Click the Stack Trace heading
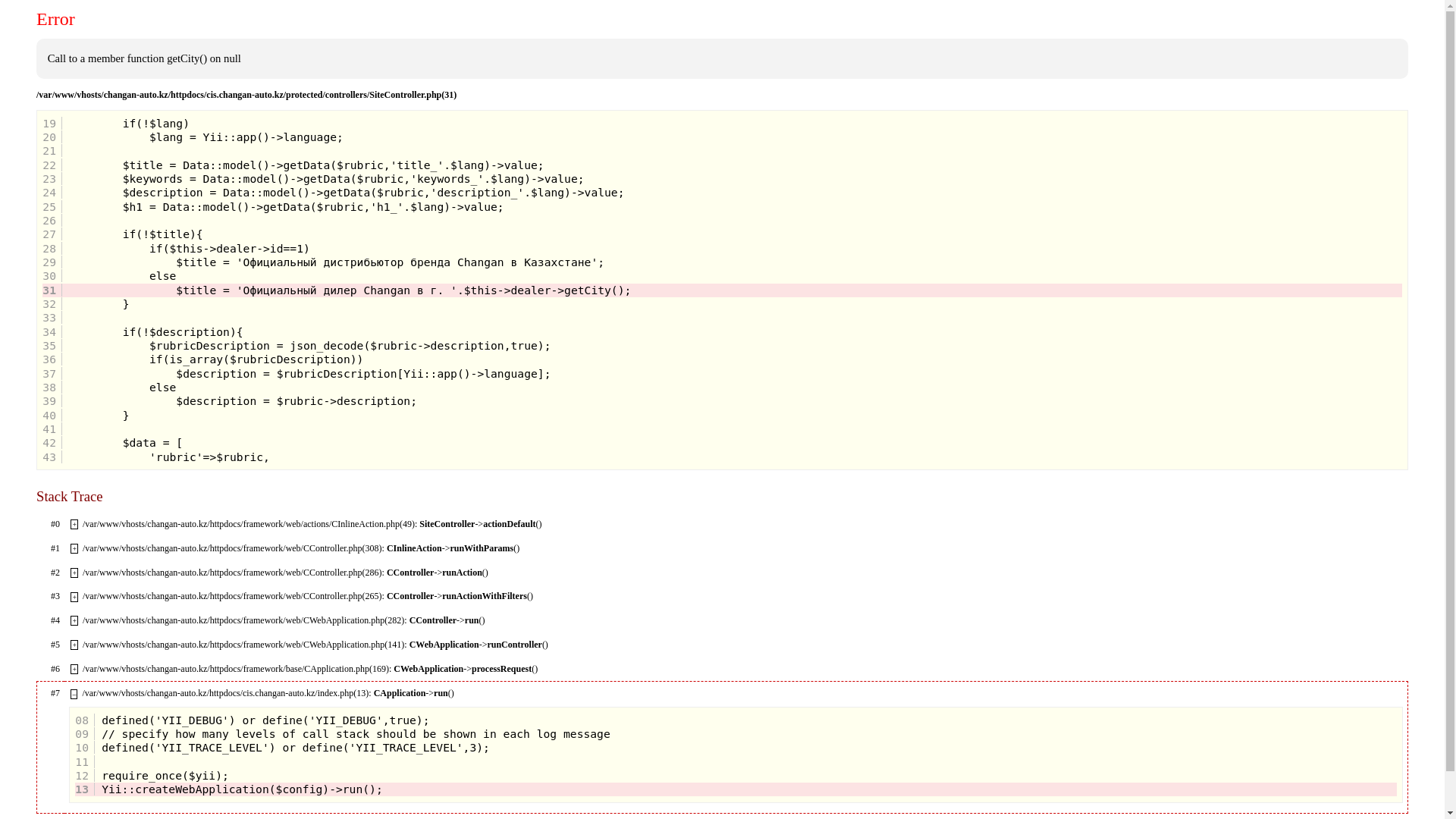1456x819 pixels. tap(70, 497)
